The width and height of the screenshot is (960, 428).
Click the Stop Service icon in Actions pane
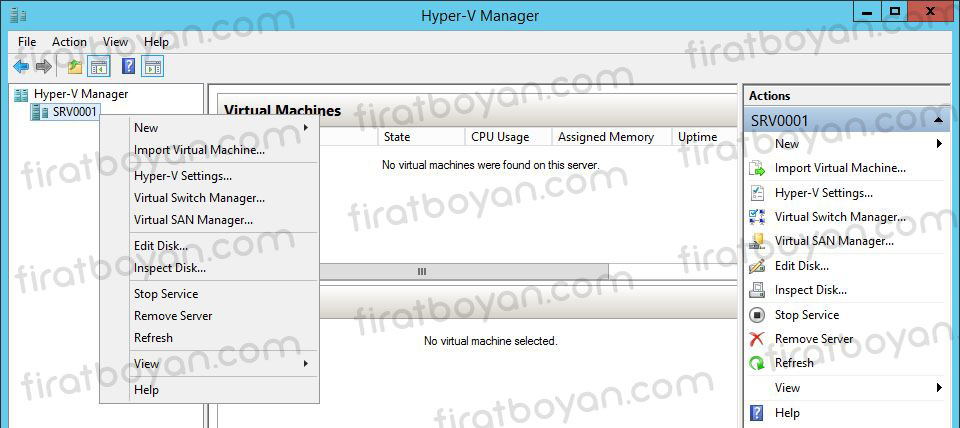(757, 315)
